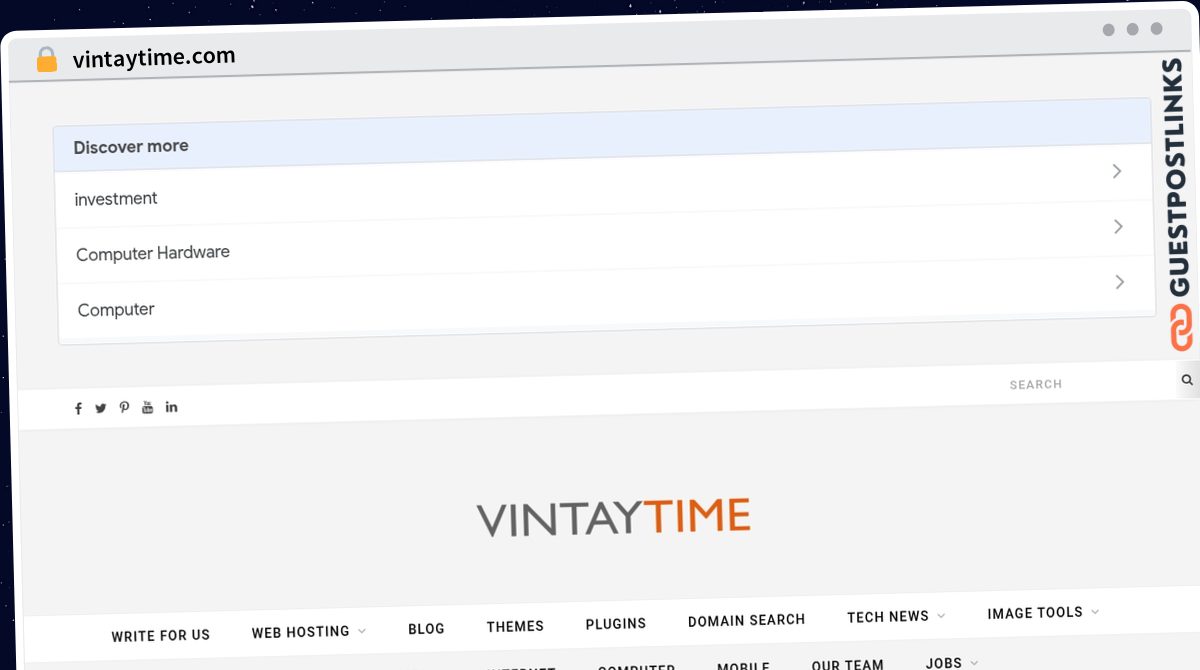Open the Pinterest social icon
The height and width of the screenshot is (670, 1200).
click(x=124, y=407)
